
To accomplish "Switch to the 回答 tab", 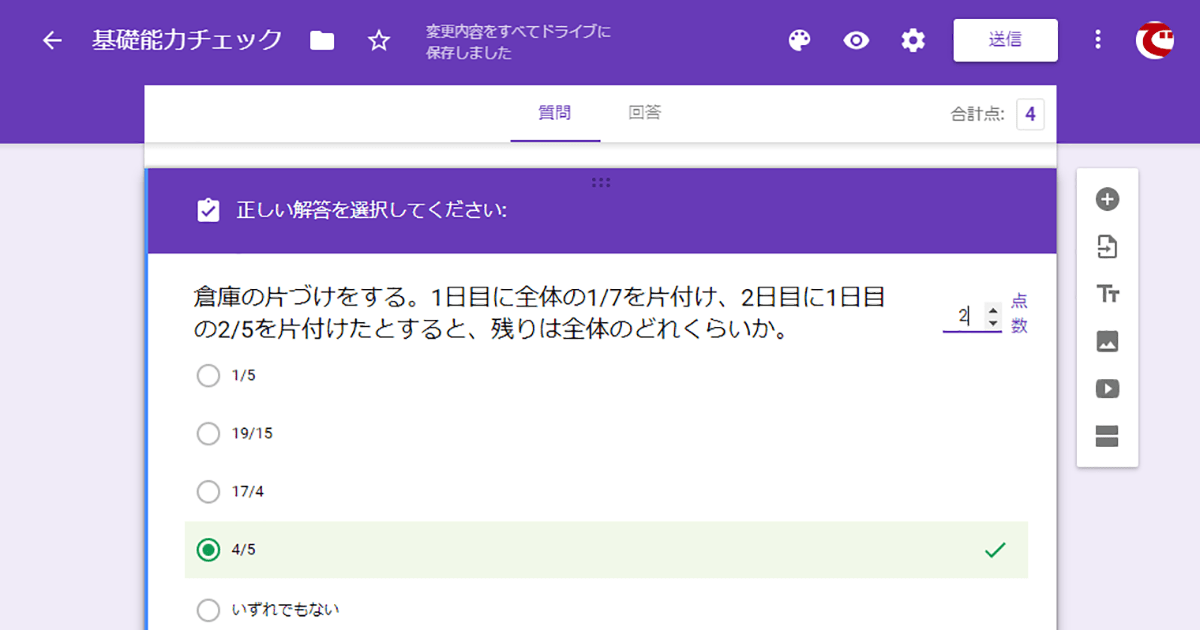I will click(645, 113).
